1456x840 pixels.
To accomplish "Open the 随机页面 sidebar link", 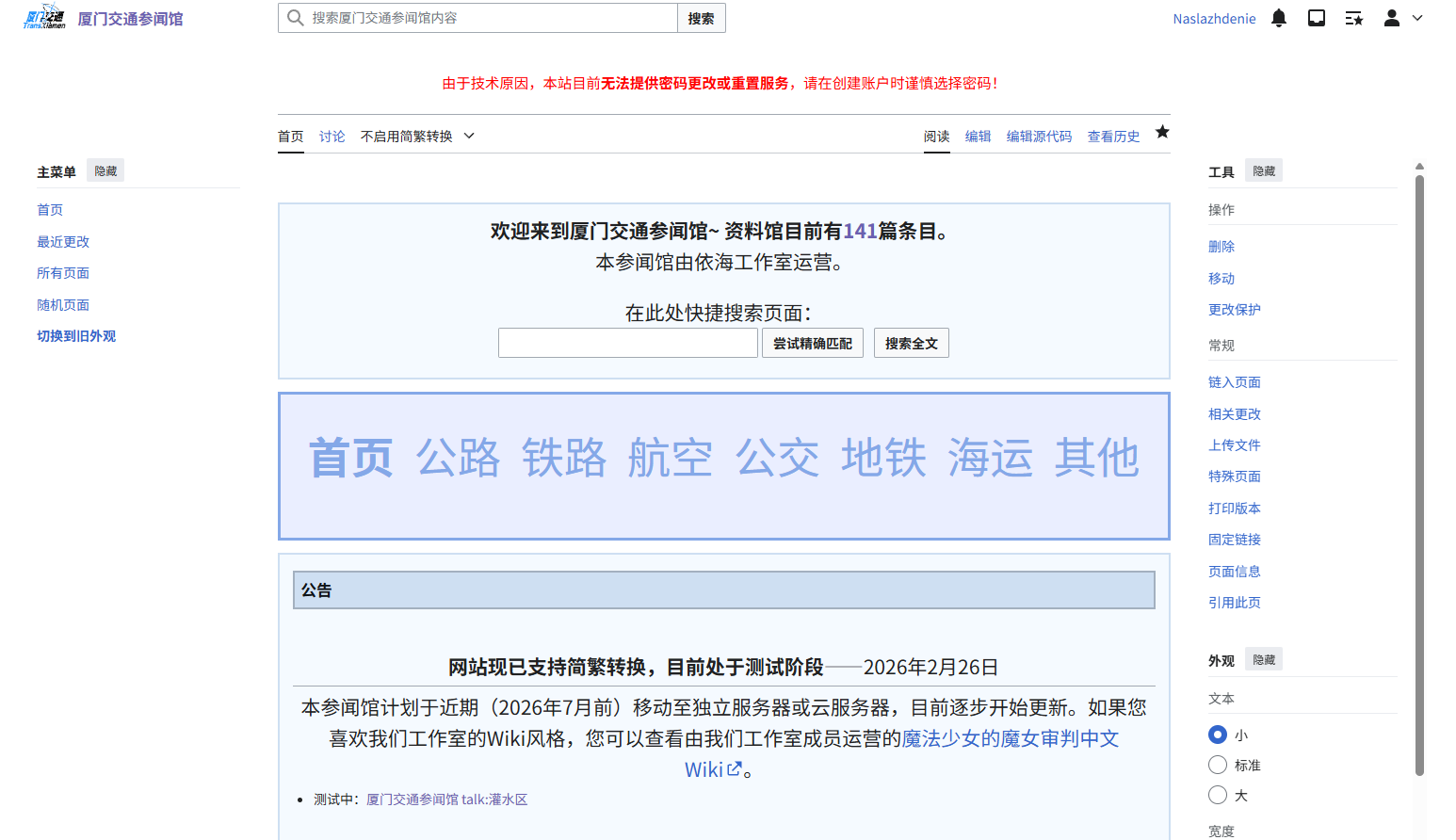I will click(x=63, y=304).
